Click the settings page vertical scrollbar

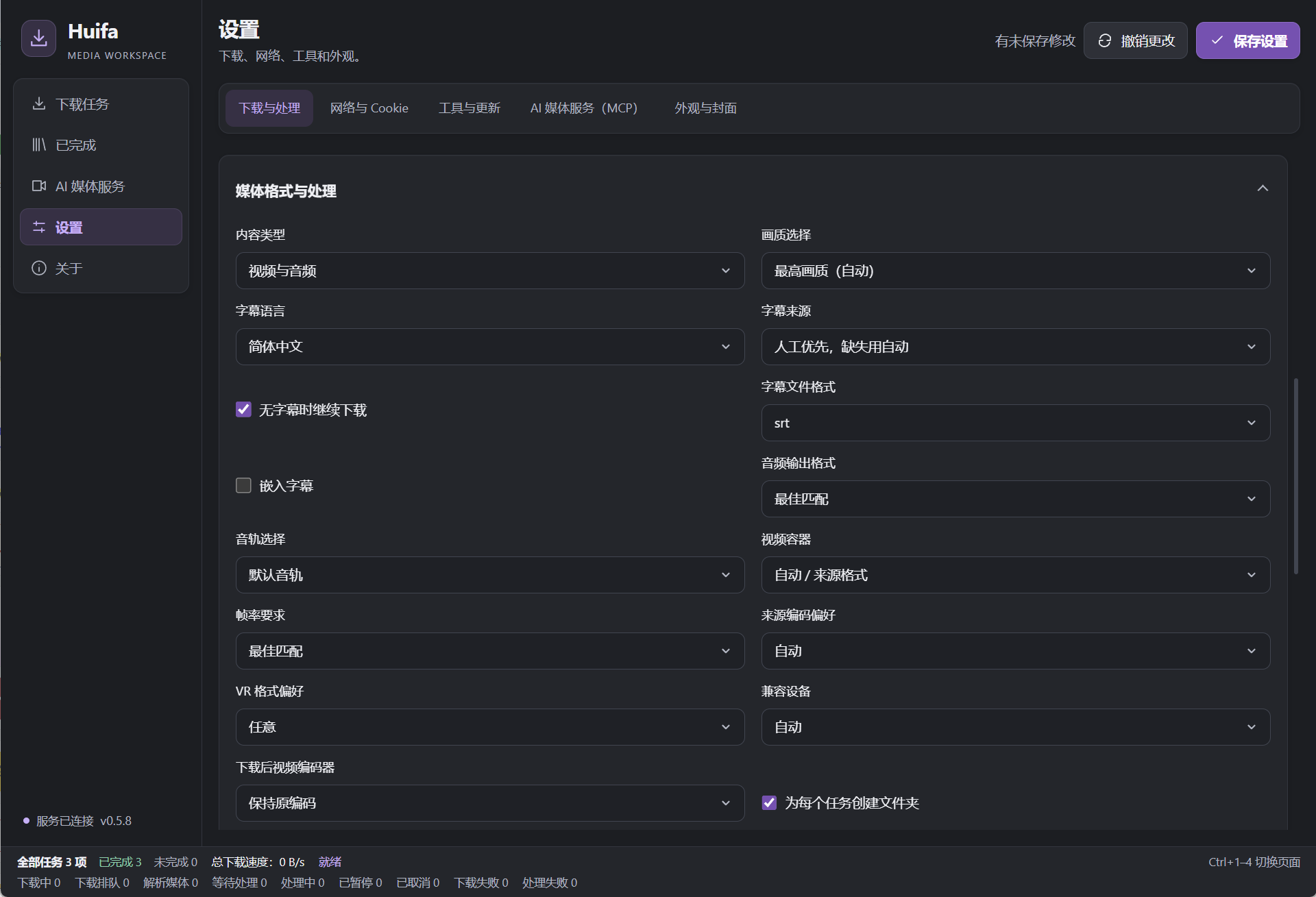click(1295, 476)
